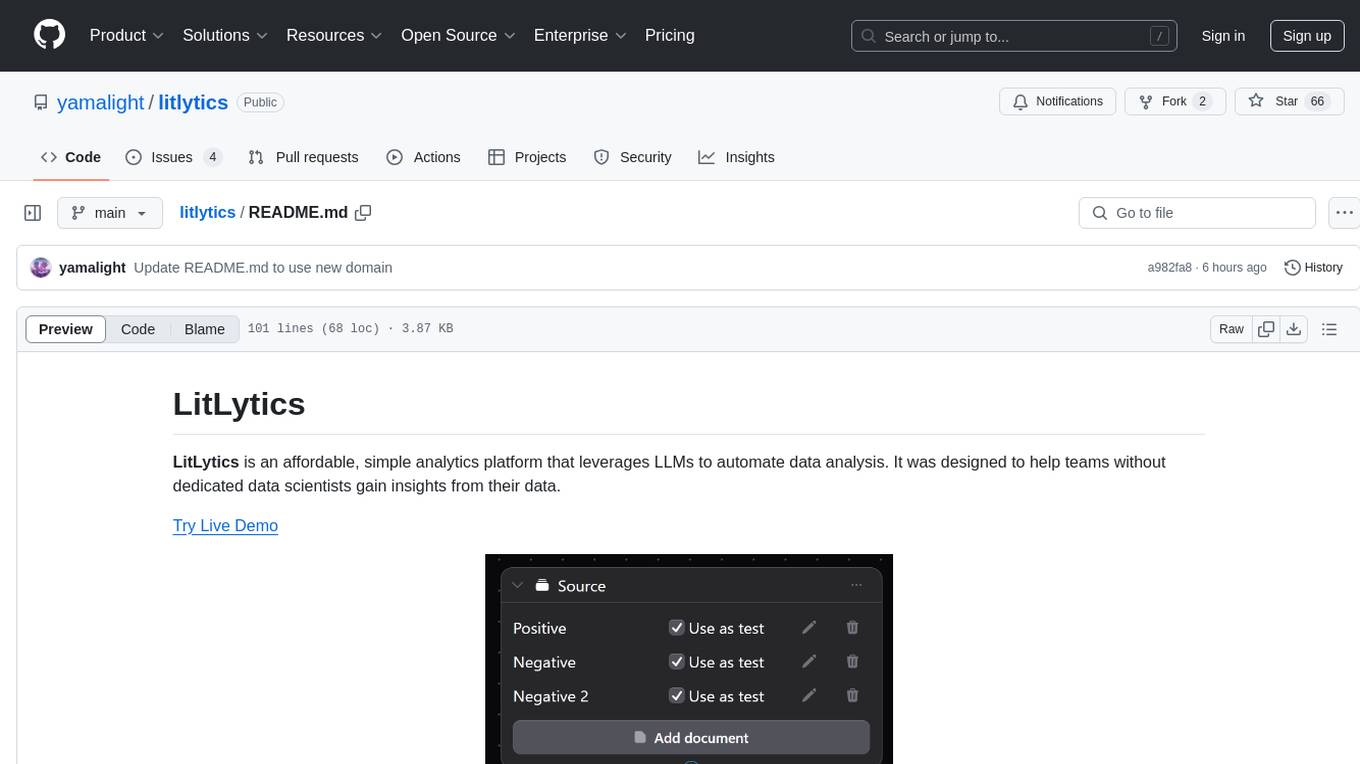This screenshot has height=764, width=1360.
Task: Open the Product dropdown menu
Action: click(x=127, y=35)
